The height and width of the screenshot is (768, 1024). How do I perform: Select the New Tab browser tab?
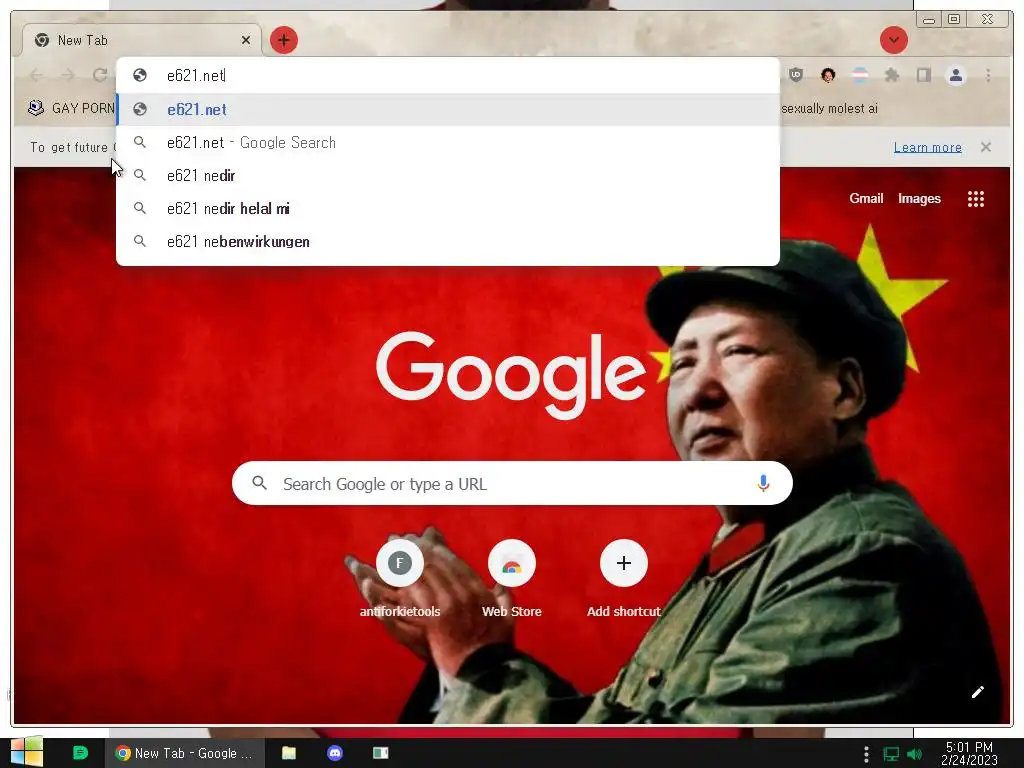(142, 40)
